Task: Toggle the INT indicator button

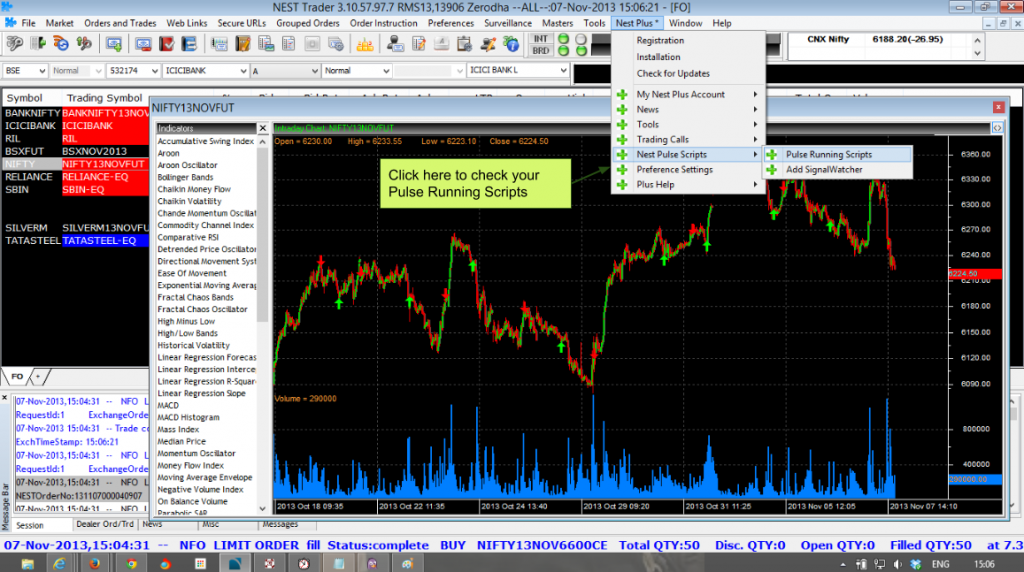Action: coord(541,38)
